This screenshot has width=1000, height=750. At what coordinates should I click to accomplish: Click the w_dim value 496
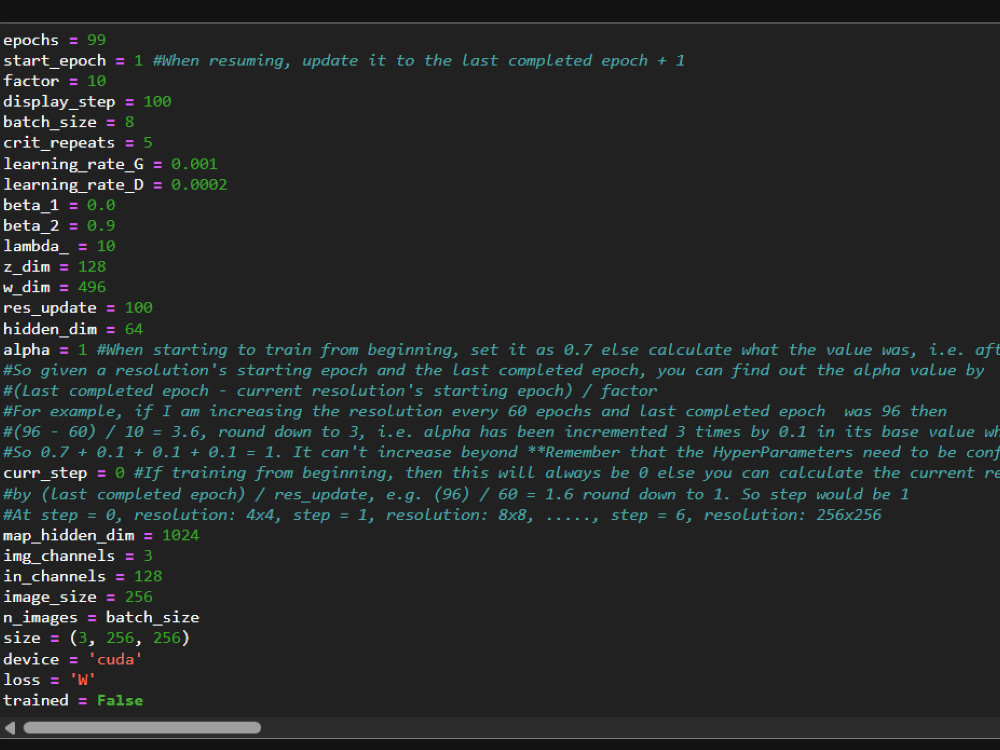click(x=92, y=287)
